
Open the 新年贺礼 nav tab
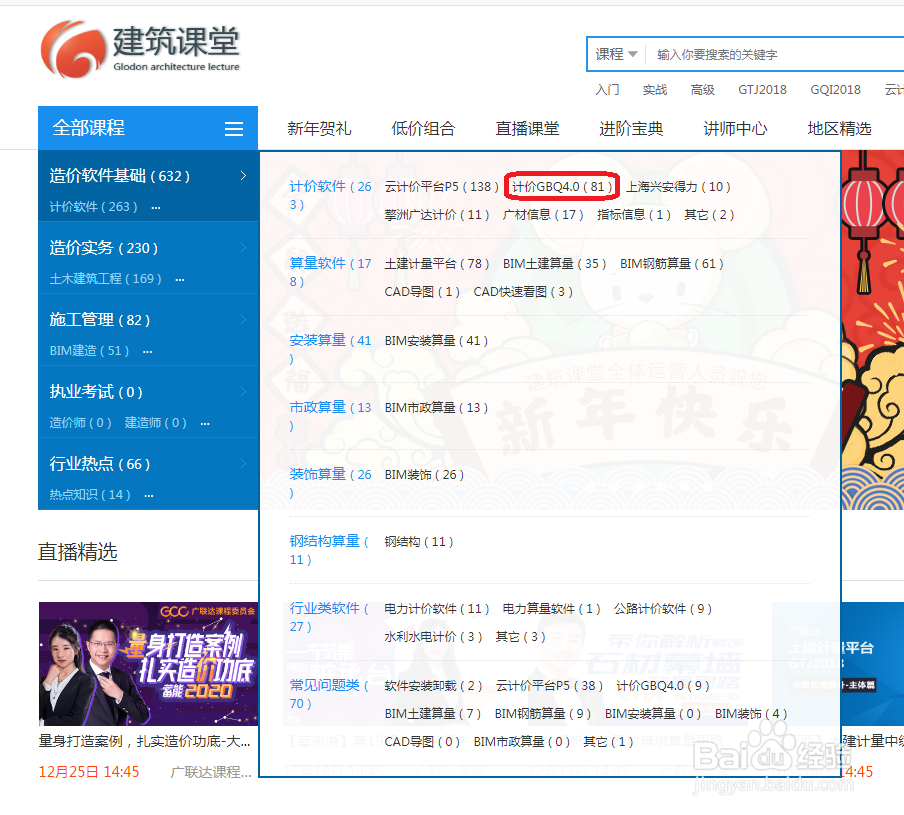319,129
